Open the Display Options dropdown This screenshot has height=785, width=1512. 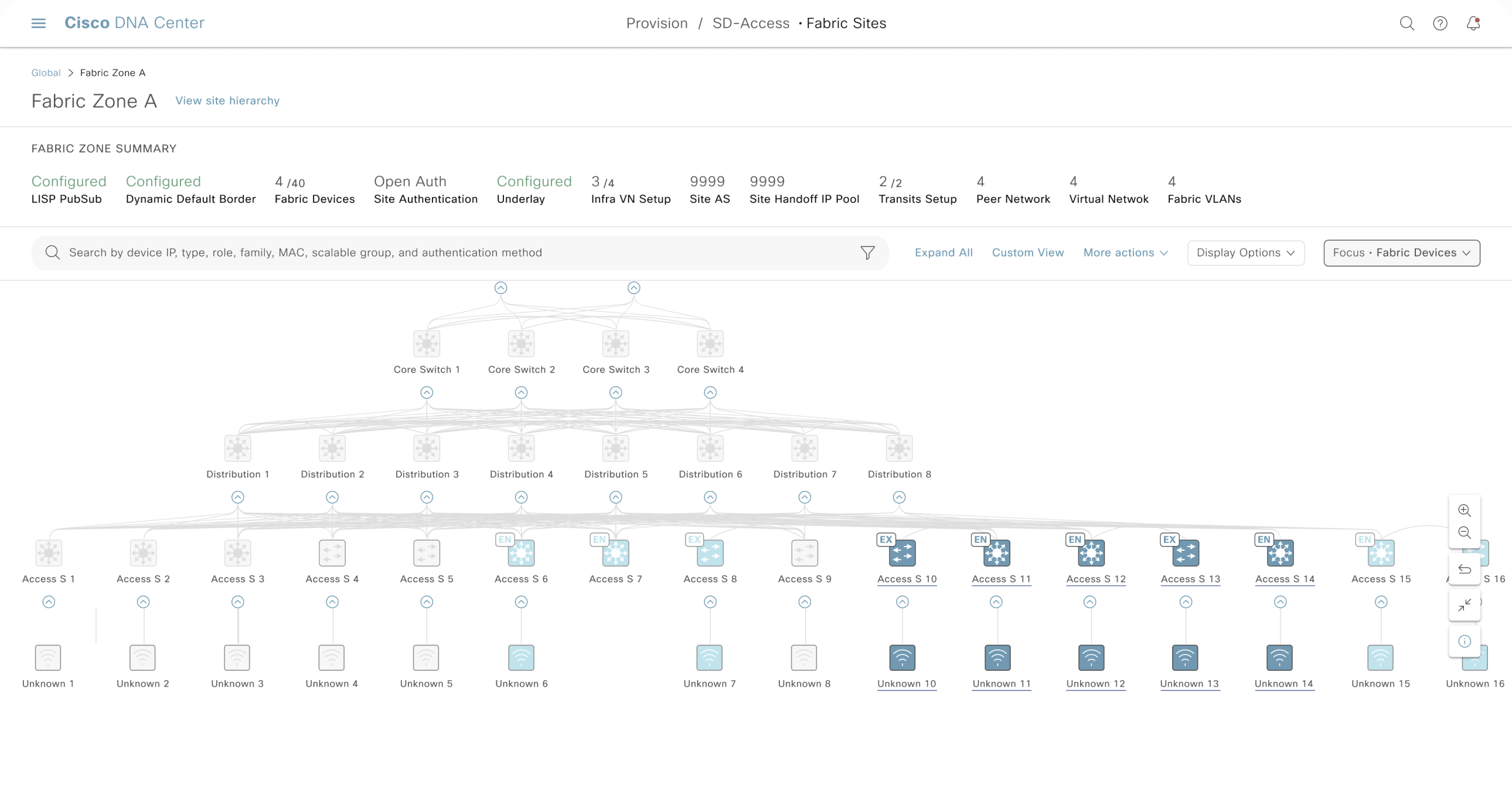click(1246, 253)
